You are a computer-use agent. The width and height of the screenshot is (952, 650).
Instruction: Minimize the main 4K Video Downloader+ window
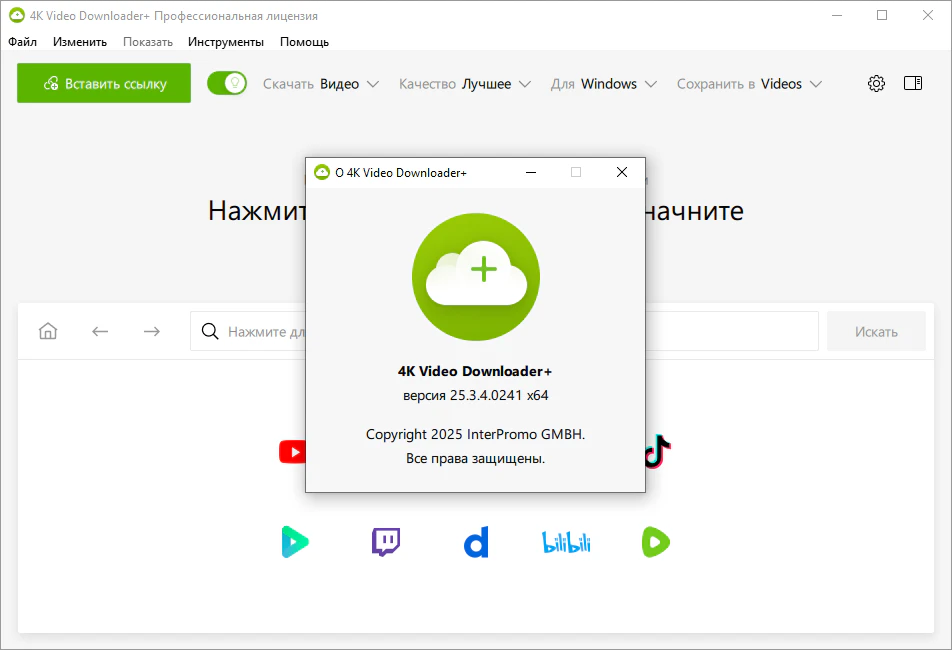coord(837,15)
